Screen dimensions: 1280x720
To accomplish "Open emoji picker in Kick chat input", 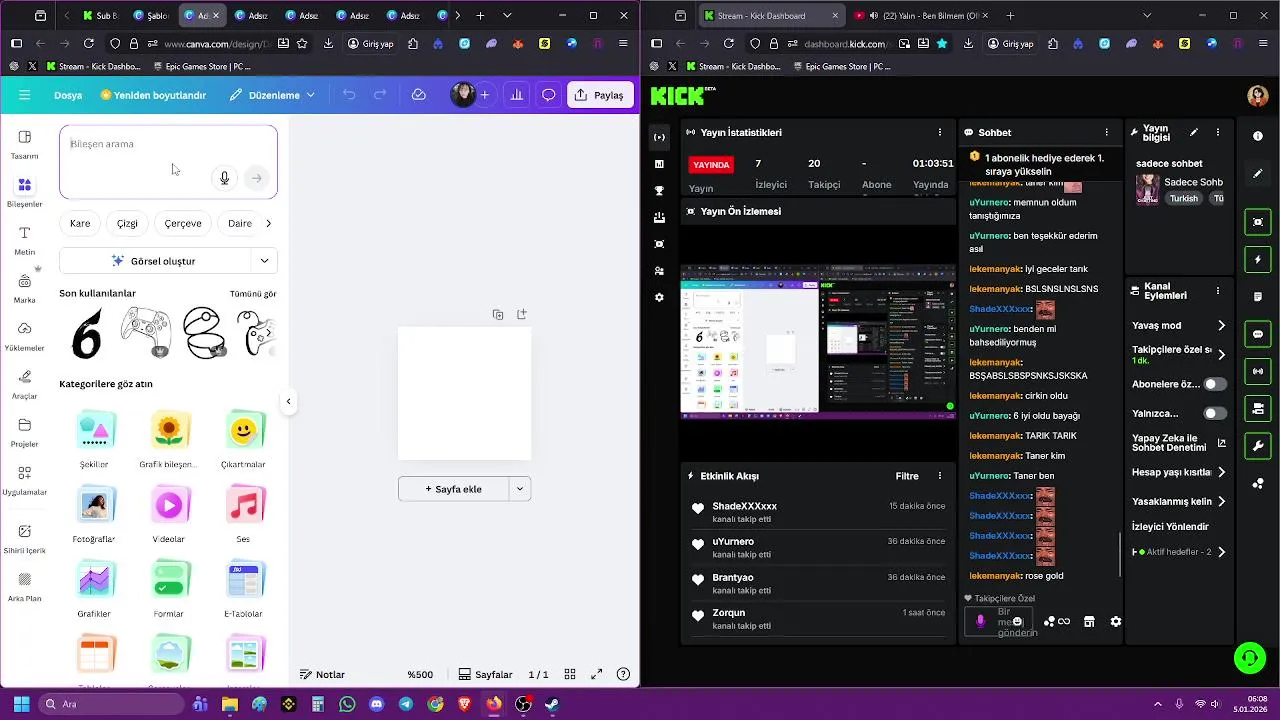I will (x=1017, y=621).
